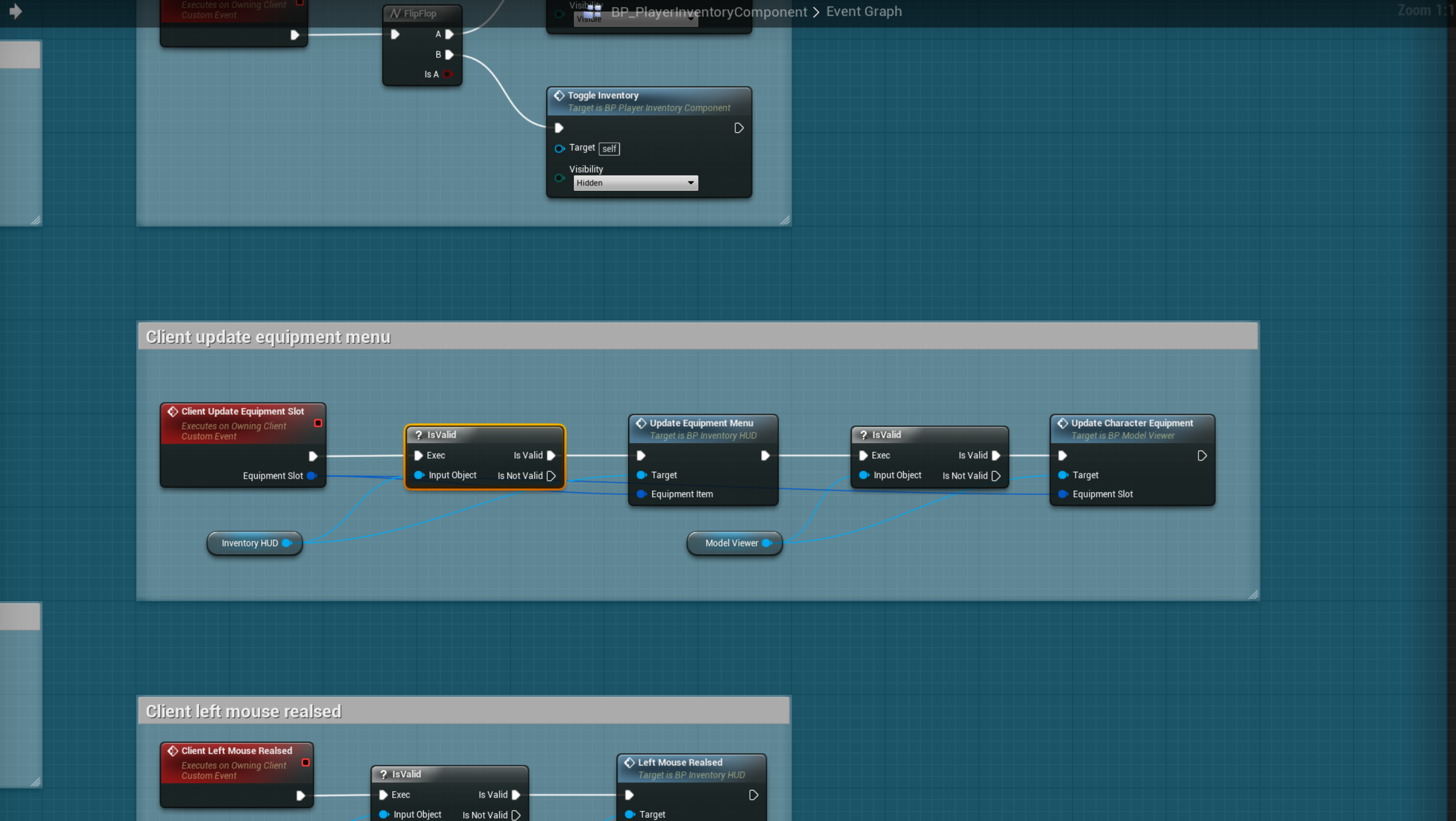Click the FlipFlop macro node icon
This screenshot has height=821, width=1456.
pos(396,13)
